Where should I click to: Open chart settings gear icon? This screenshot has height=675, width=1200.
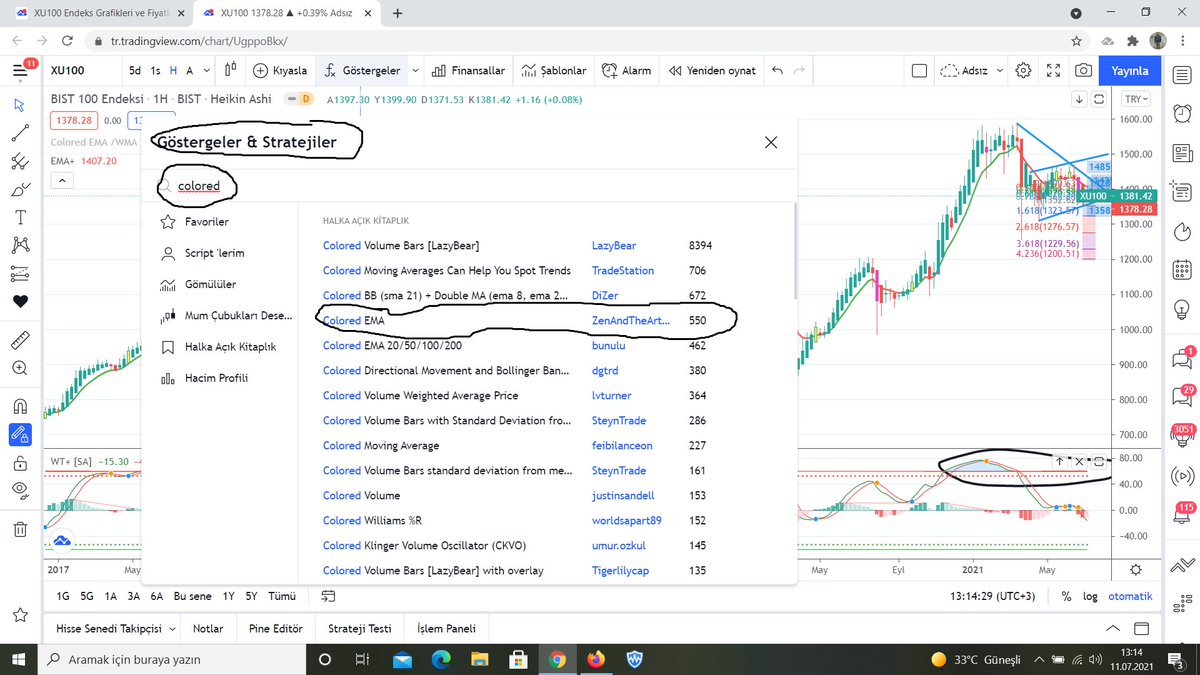[x=1023, y=71]
